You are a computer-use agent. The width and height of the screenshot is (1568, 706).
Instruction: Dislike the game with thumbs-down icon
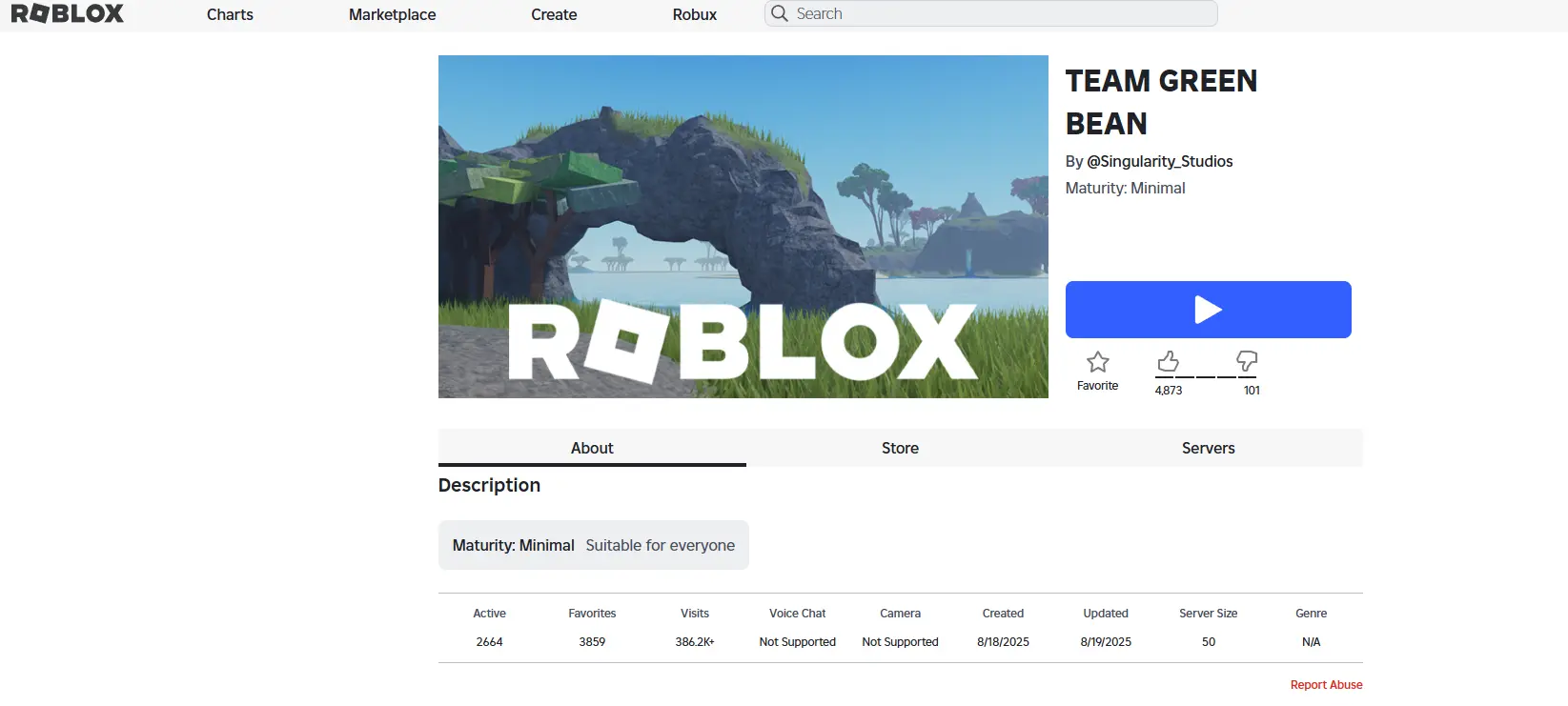click(x=1246, y=361)
